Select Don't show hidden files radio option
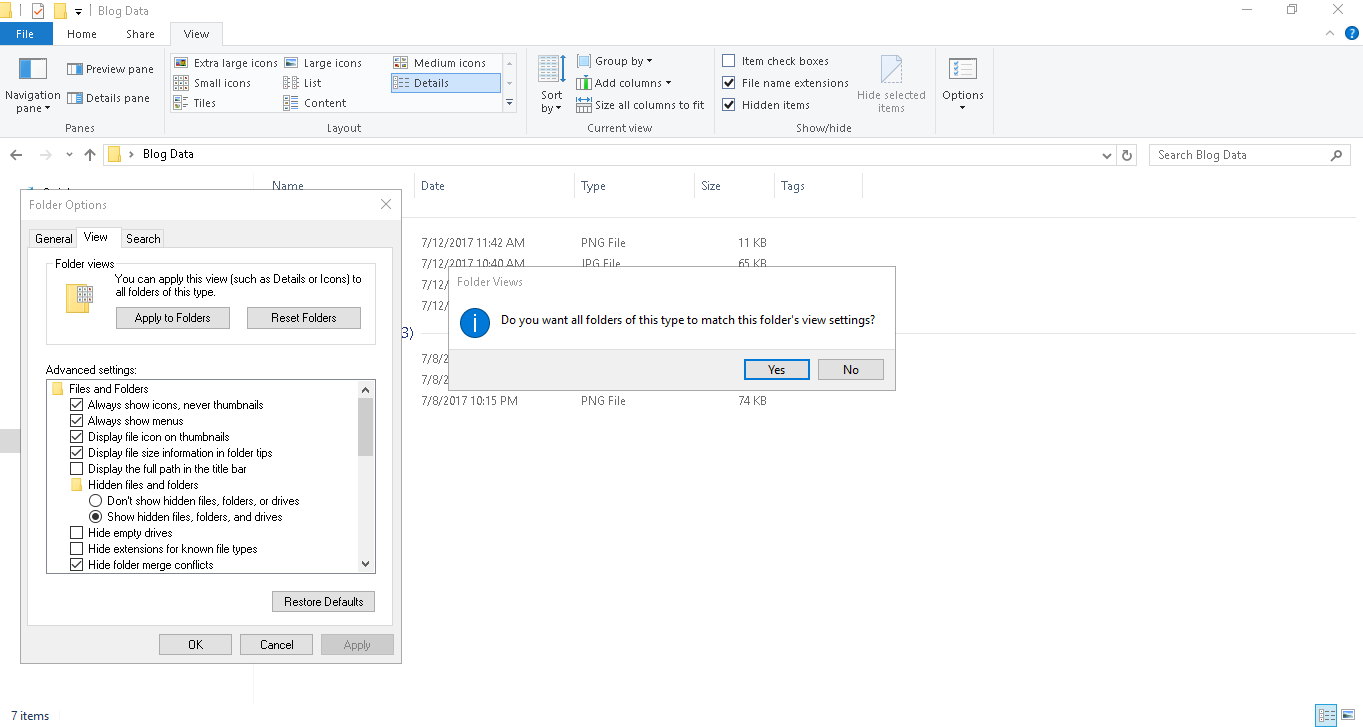 pos(96,501)
